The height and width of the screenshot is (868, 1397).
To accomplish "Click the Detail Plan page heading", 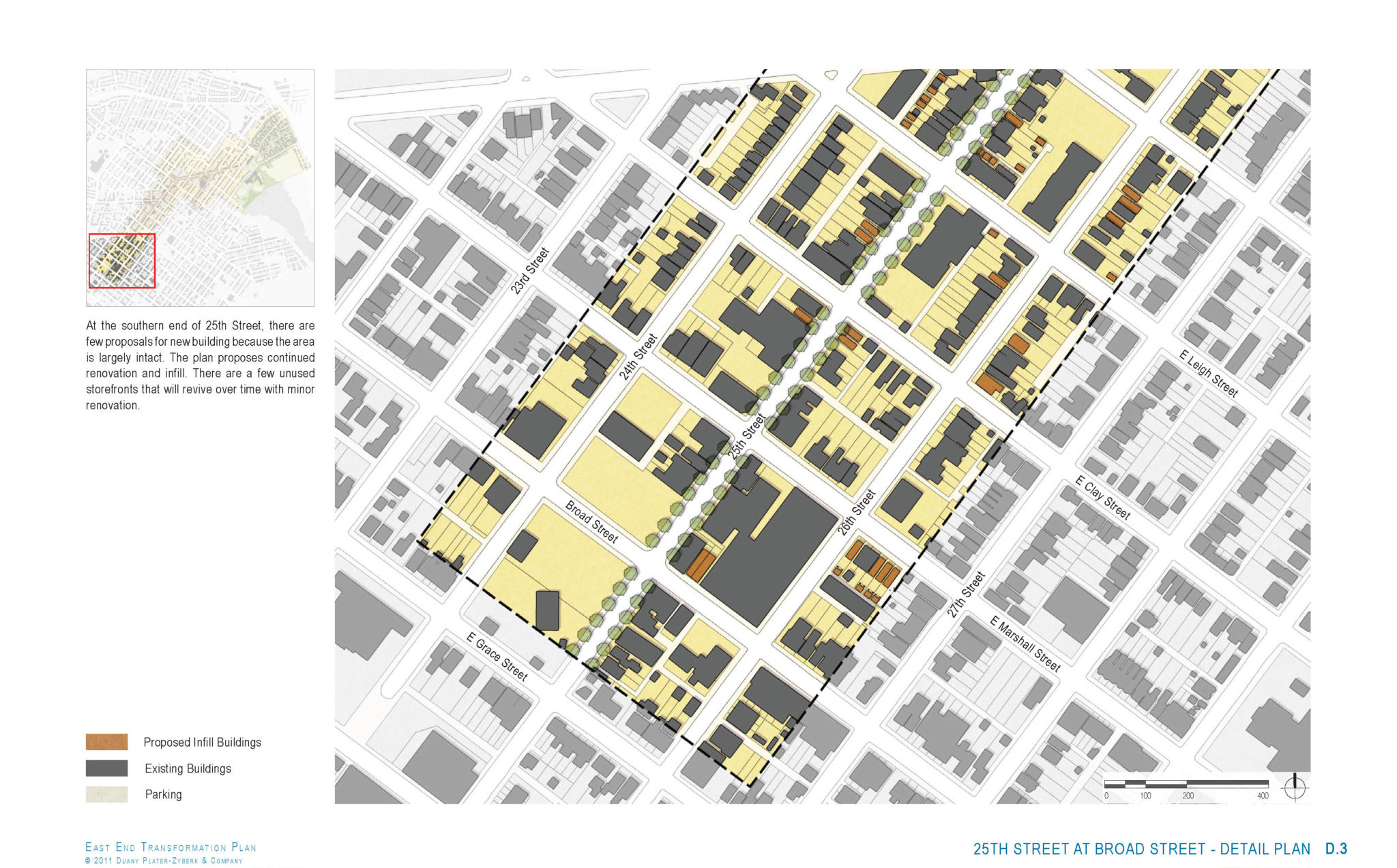I will [x=1141, y=850].
